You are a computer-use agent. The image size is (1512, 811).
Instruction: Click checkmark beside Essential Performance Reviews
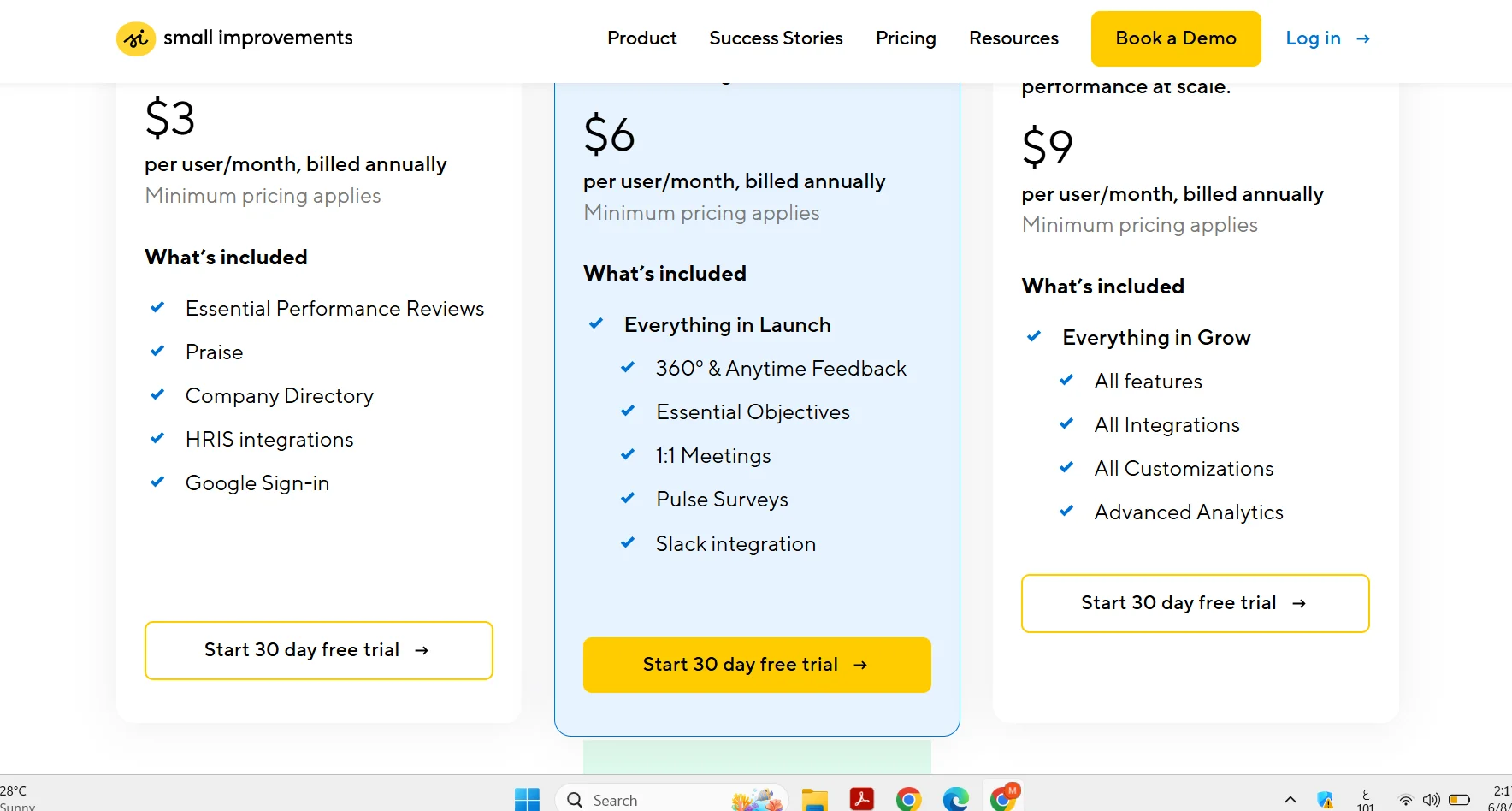click(x=157, y=307)
